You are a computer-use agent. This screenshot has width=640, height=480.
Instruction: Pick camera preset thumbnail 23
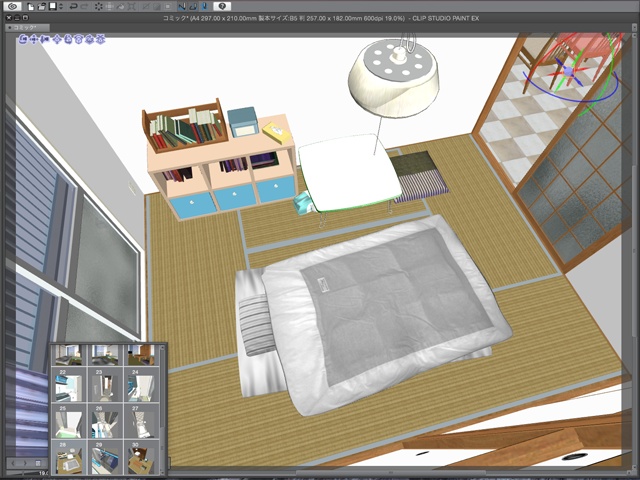(x=105, y=386)
